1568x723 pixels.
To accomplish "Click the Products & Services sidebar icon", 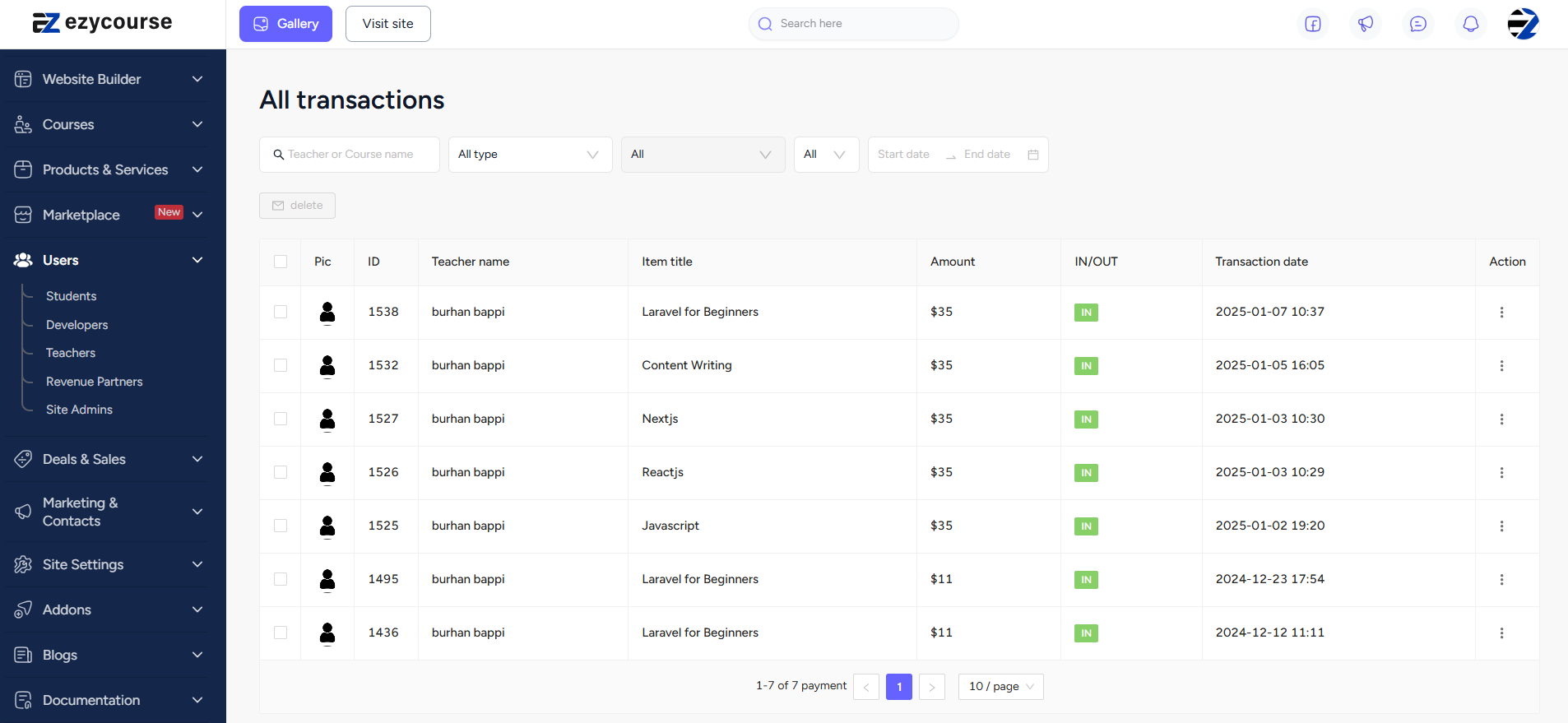I will [x=23, y=169].
